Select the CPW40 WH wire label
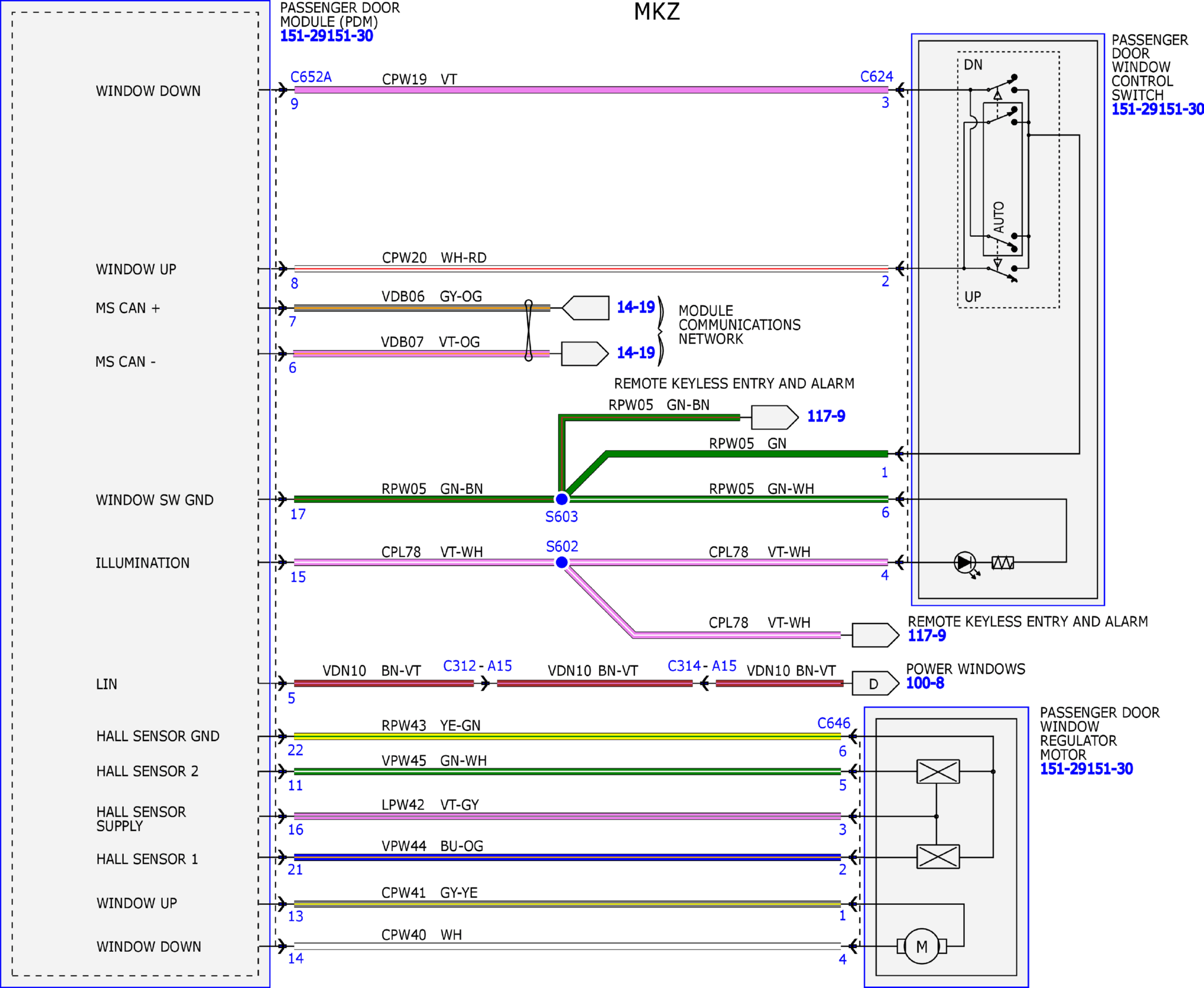This screenshot has height=988, width=1204. (x=421, y=935)
